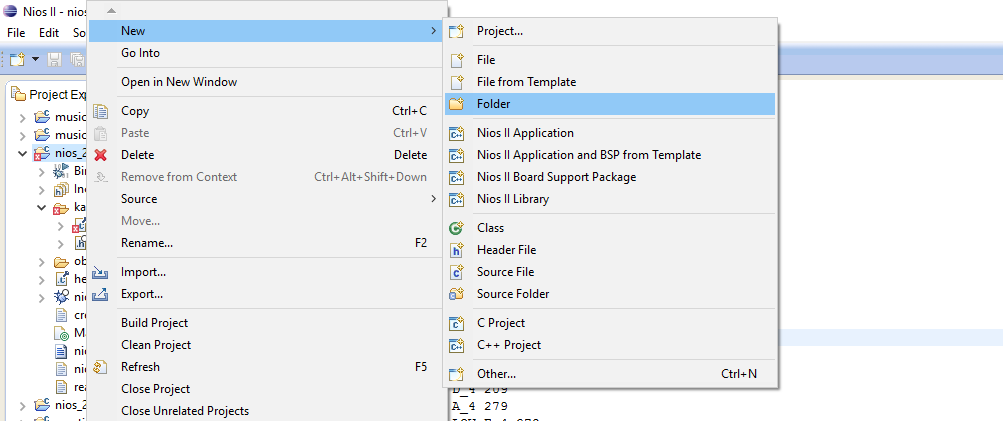Click the File icon in New submenu
The height and width of the screenshot is (421, 1003).
click(456, 60)
